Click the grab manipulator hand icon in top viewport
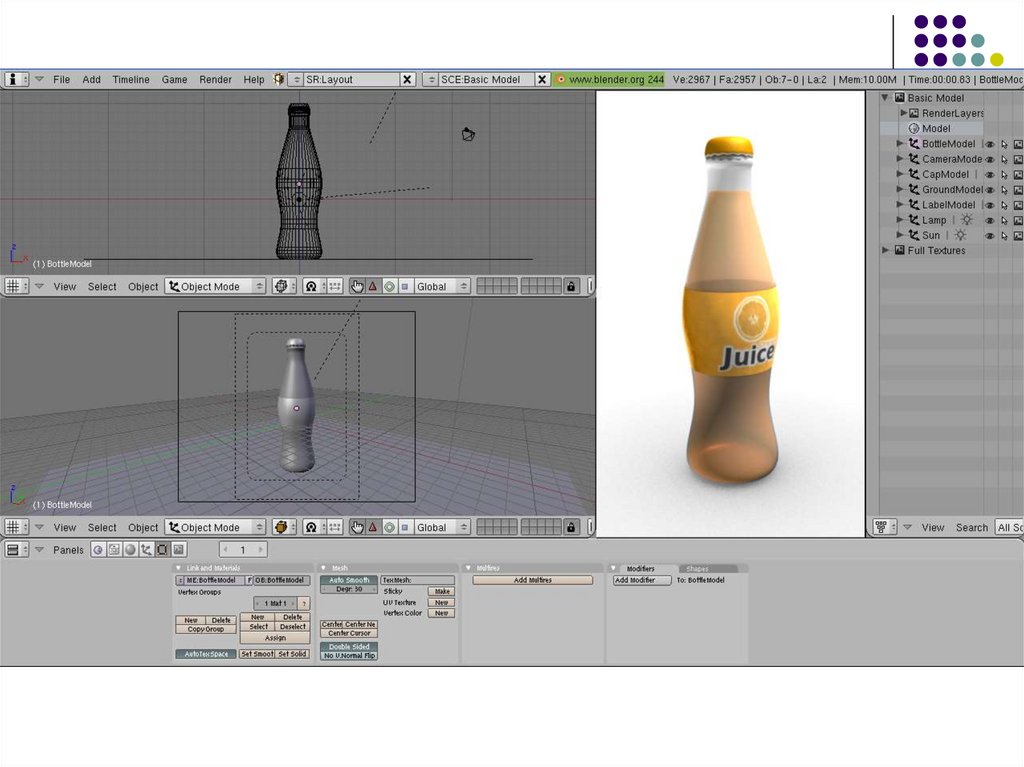 [x=357, y=286]
